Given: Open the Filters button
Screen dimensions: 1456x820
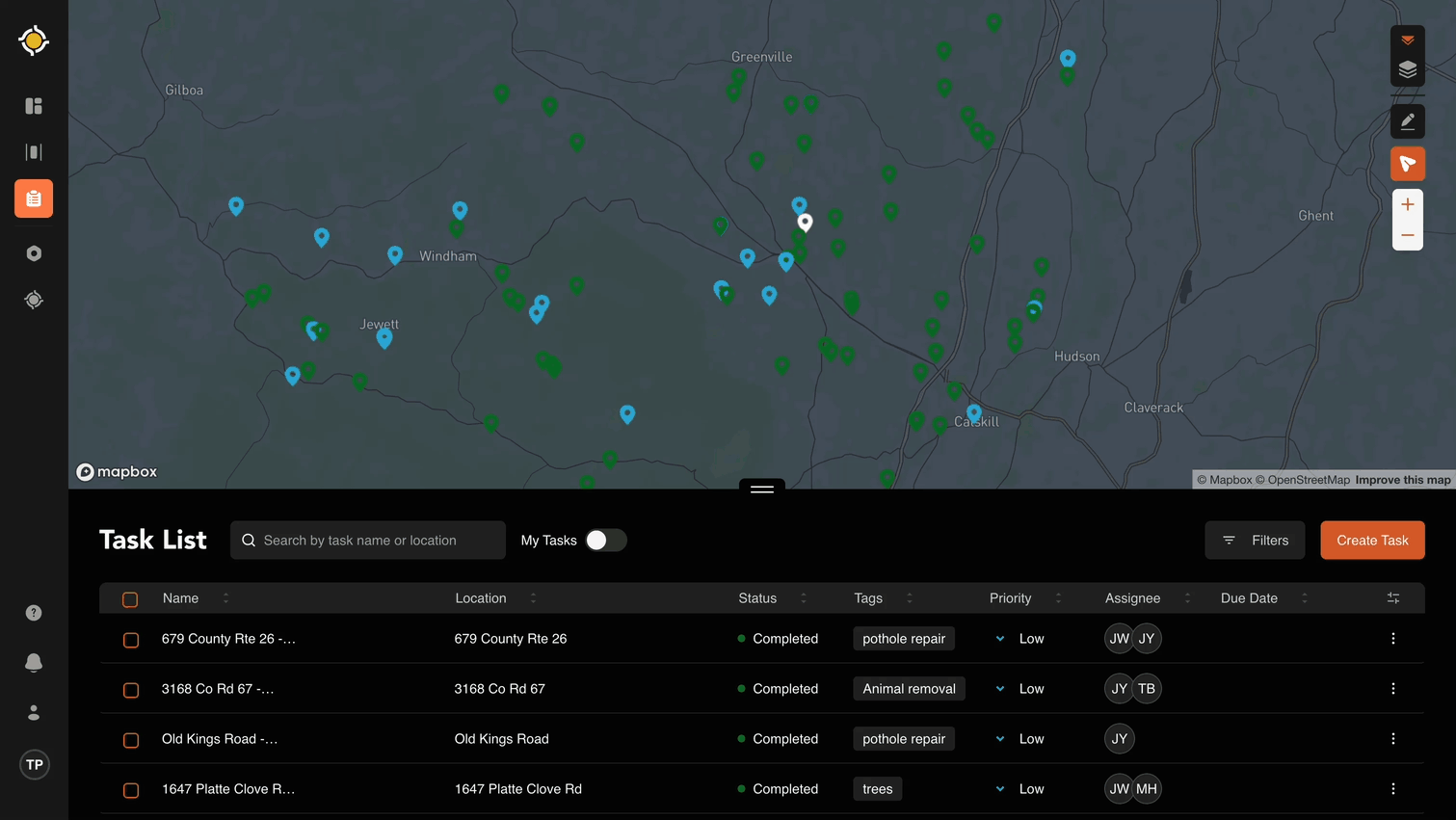Looking at the screenshot, I should point(1254,541).
